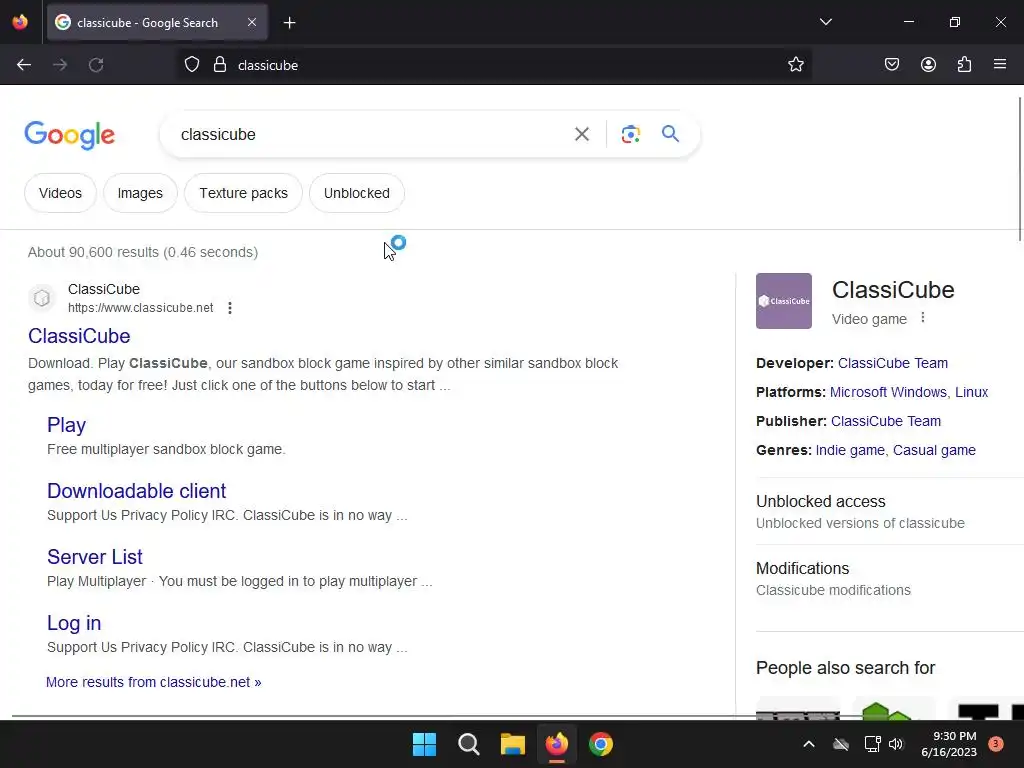Click the https://www.classicube.net URL text
Viewport: 1024px width, 768px height.
pos(140,308)
